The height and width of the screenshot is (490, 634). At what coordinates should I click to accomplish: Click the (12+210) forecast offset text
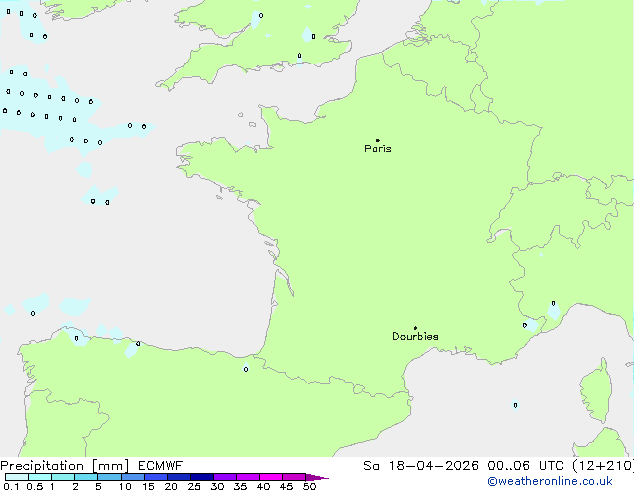602,465
